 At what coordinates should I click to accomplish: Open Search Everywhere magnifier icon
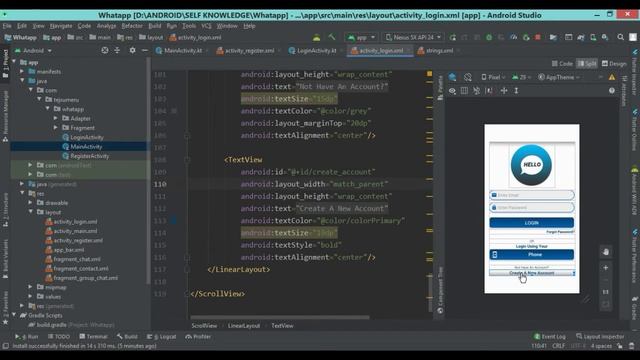(x=620, y=37)
